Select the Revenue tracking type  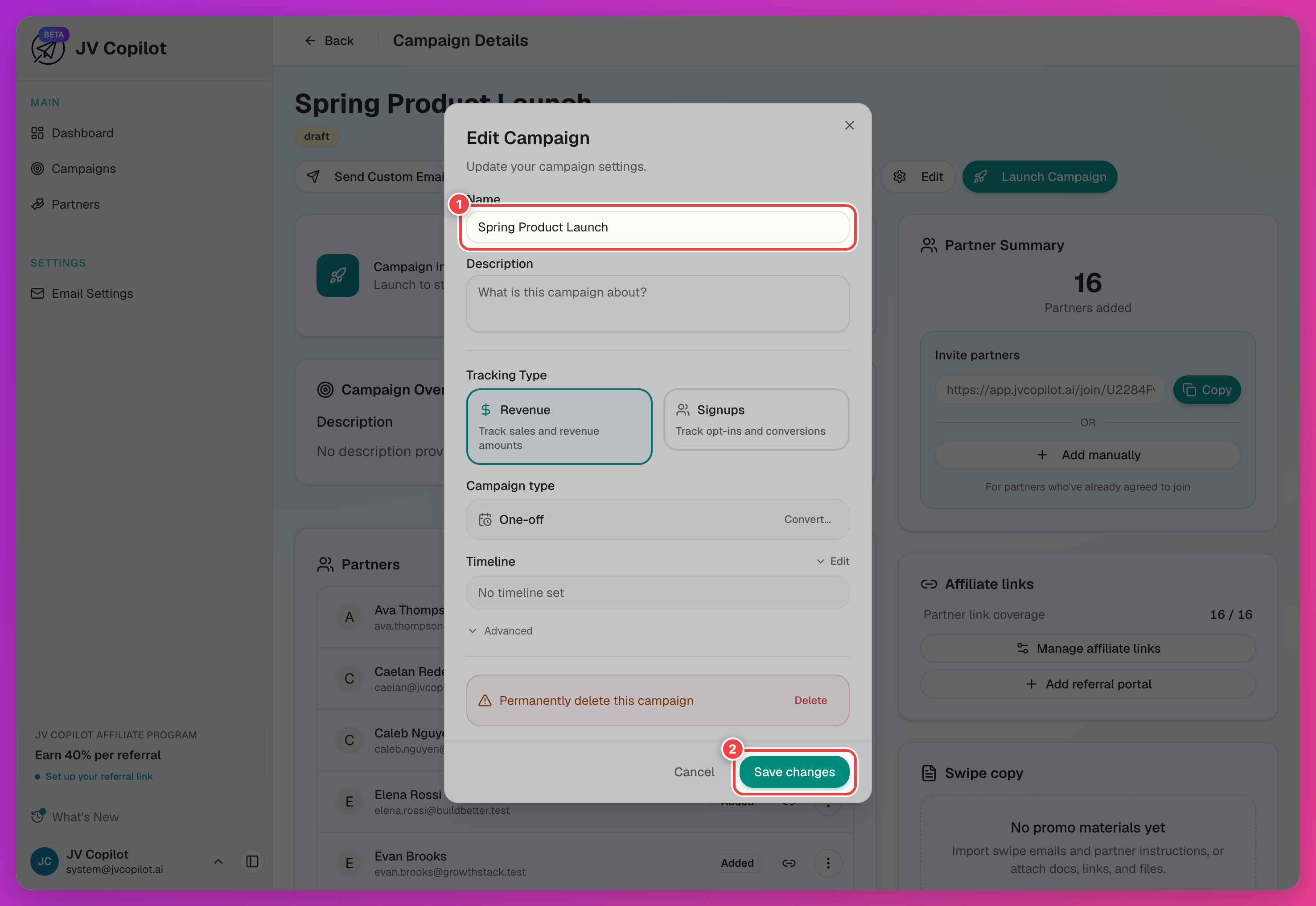click(x=559, y=426)
